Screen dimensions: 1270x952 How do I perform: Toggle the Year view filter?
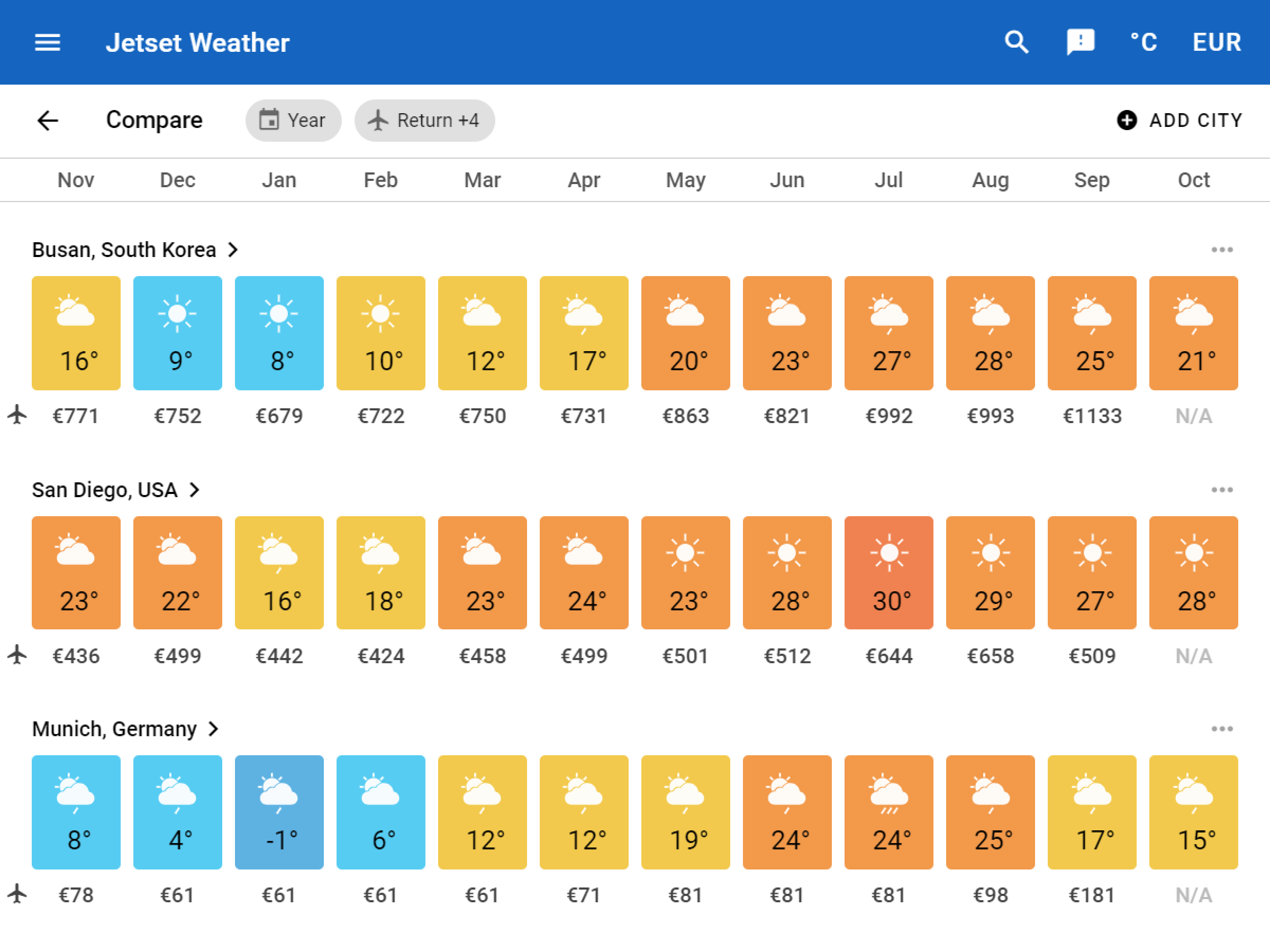click(293, 121)
